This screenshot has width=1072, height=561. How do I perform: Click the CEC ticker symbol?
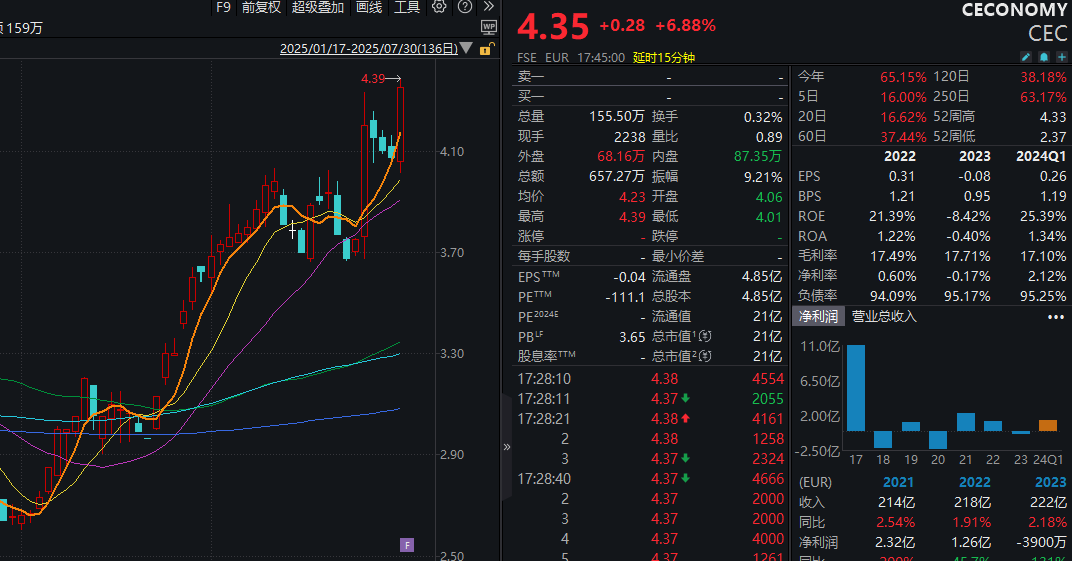(x=1047, y=33)
